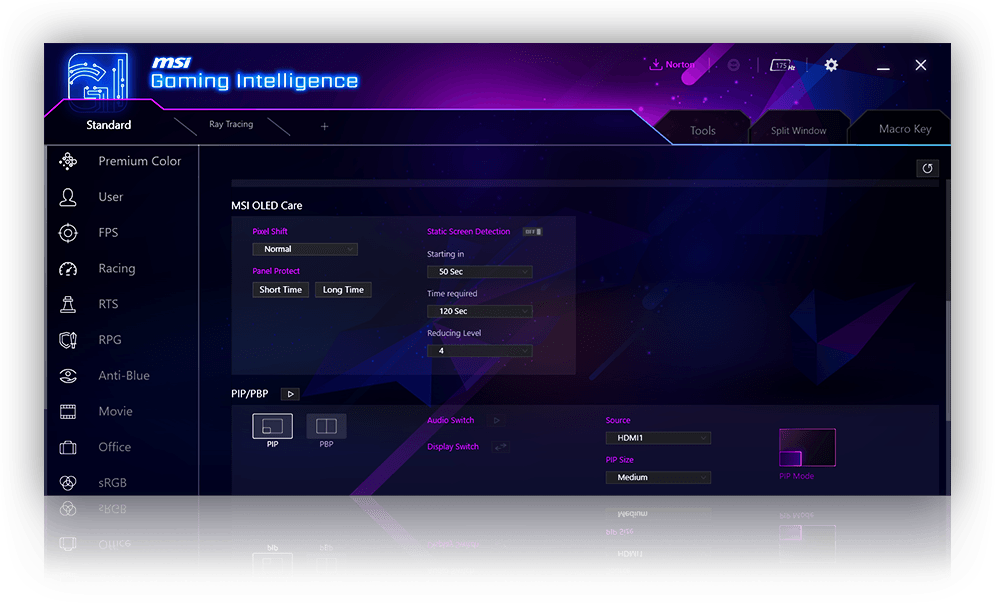Start PIP/PBP with the play button
Image resolution: width=995 pixels, height=603 pixels.
[290, 394]
